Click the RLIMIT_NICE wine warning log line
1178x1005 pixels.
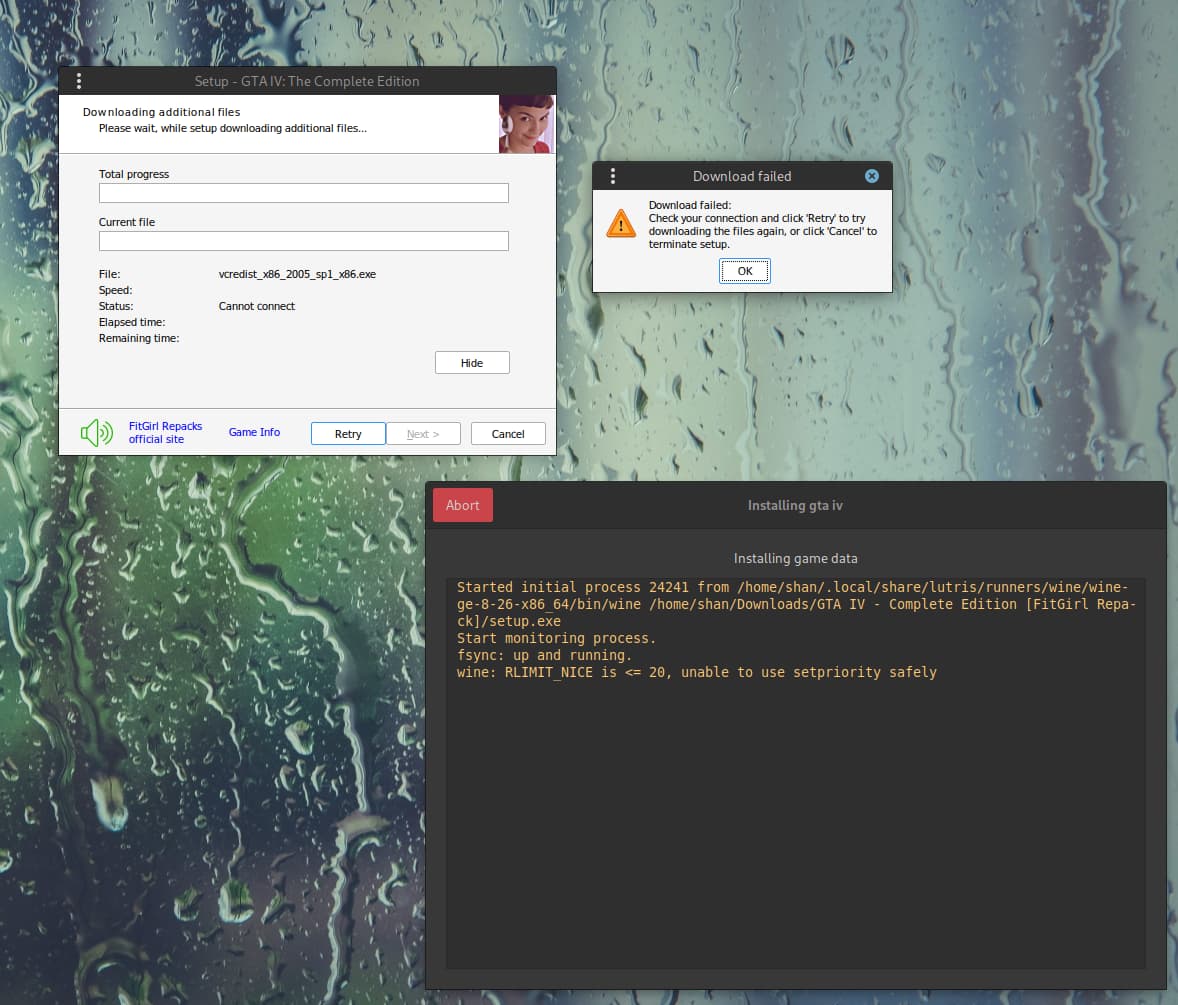(696, 672)
